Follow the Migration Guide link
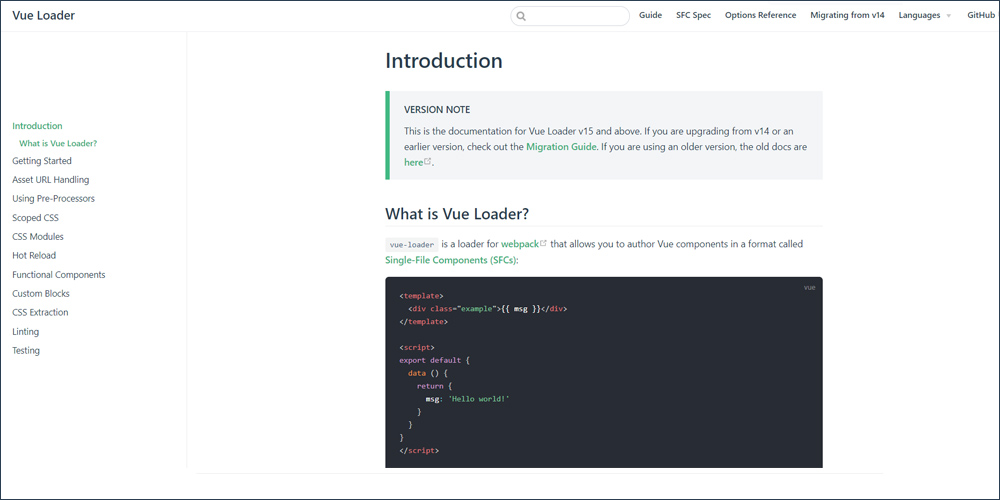The width and height of the screenshot is (1000, 500). [561, 147]
